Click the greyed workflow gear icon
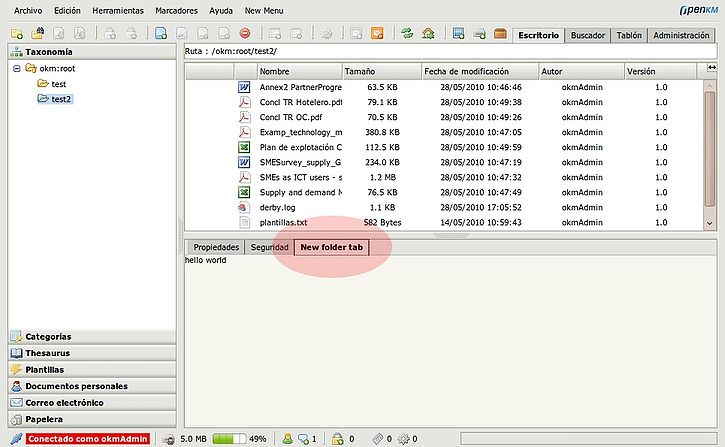Viewport: 725px width, 447px height. pos(327,33)
